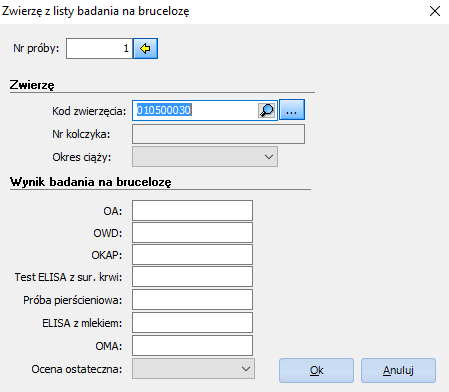The image size is (449, 392).
Task: Confirm with the Ok button
Action: [316, 370]
